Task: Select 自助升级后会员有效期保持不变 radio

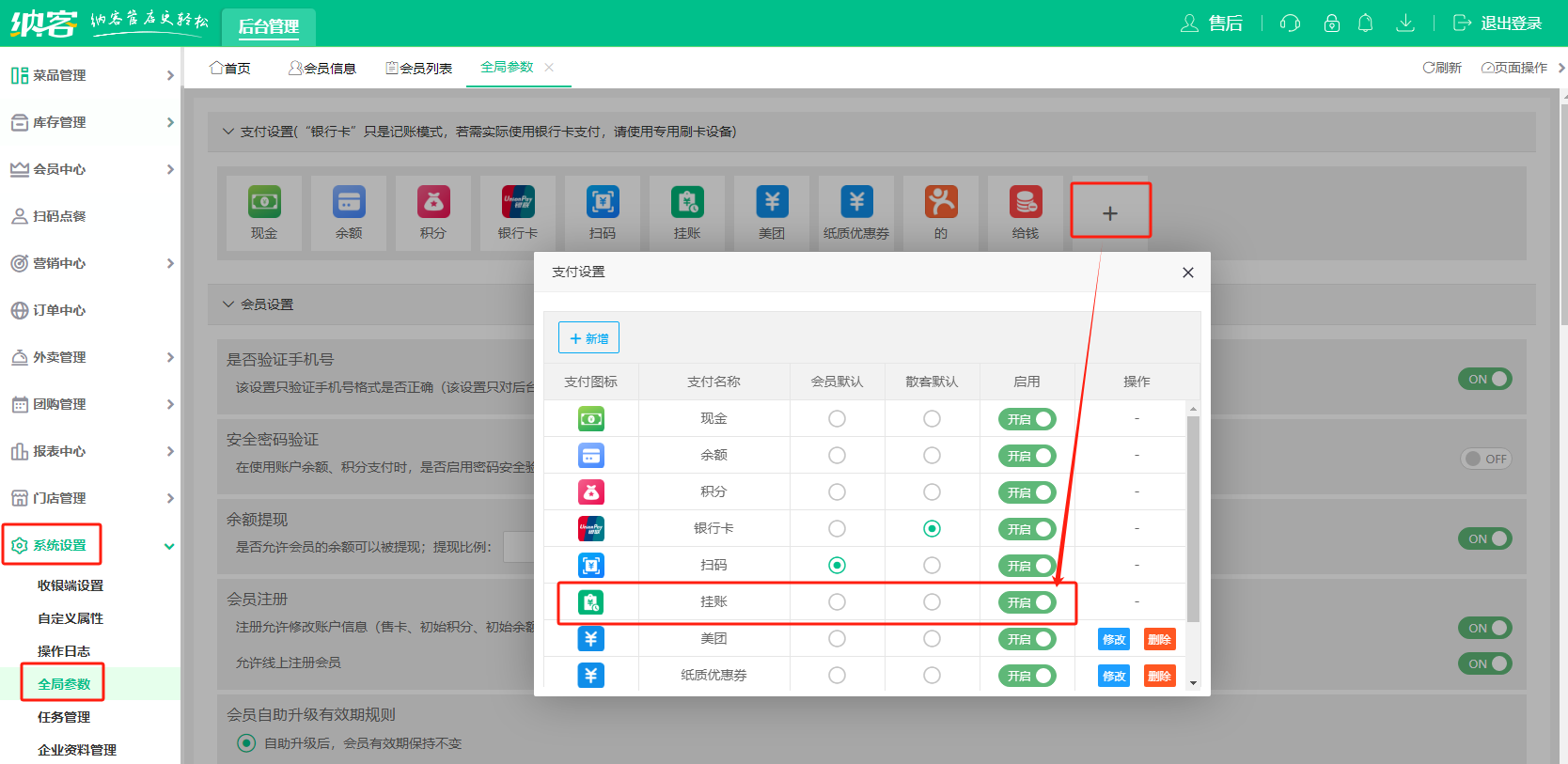Action: 246,743
